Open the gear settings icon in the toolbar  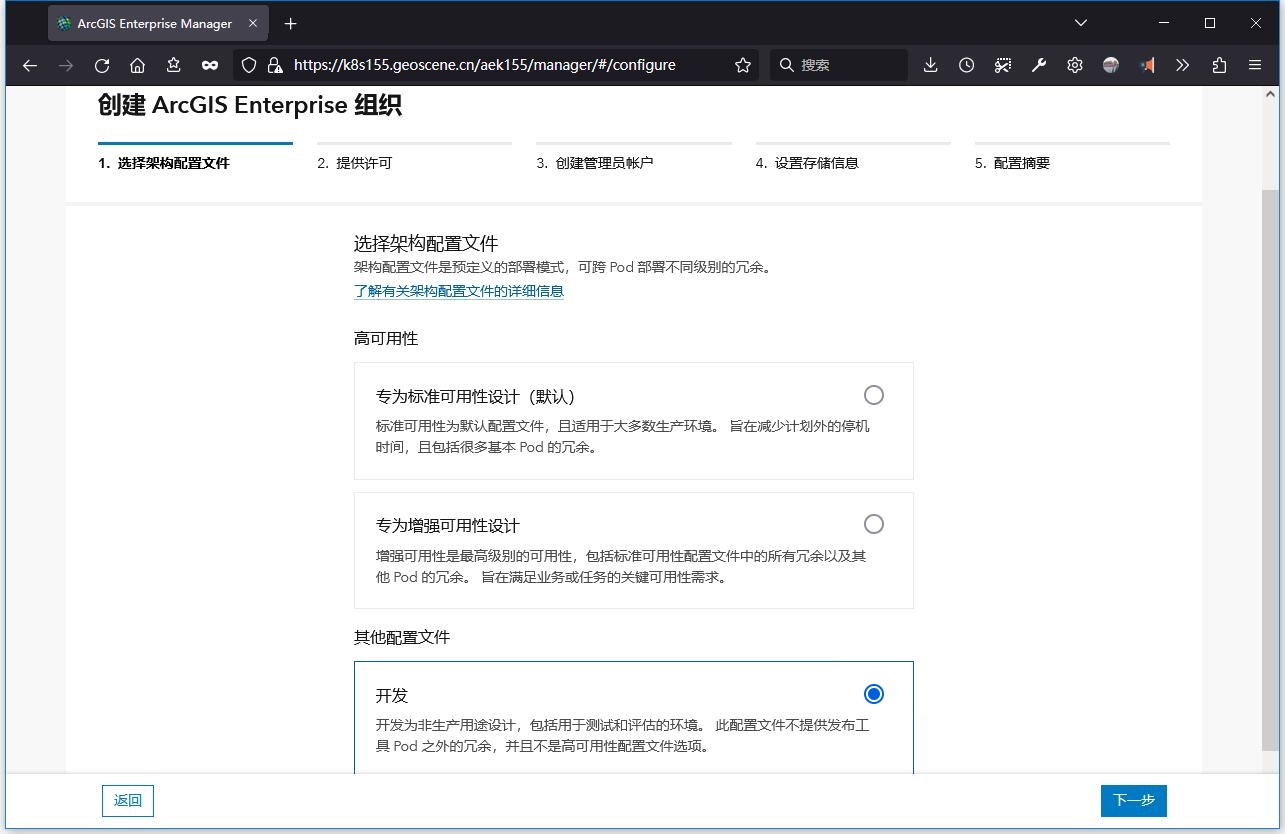click(x=1075, y=65)
